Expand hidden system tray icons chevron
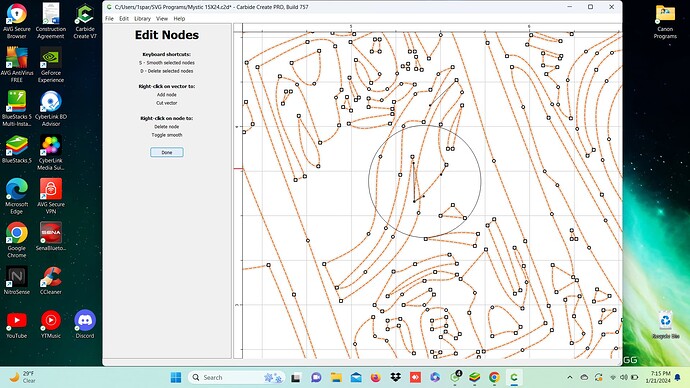 click(570, 377)
